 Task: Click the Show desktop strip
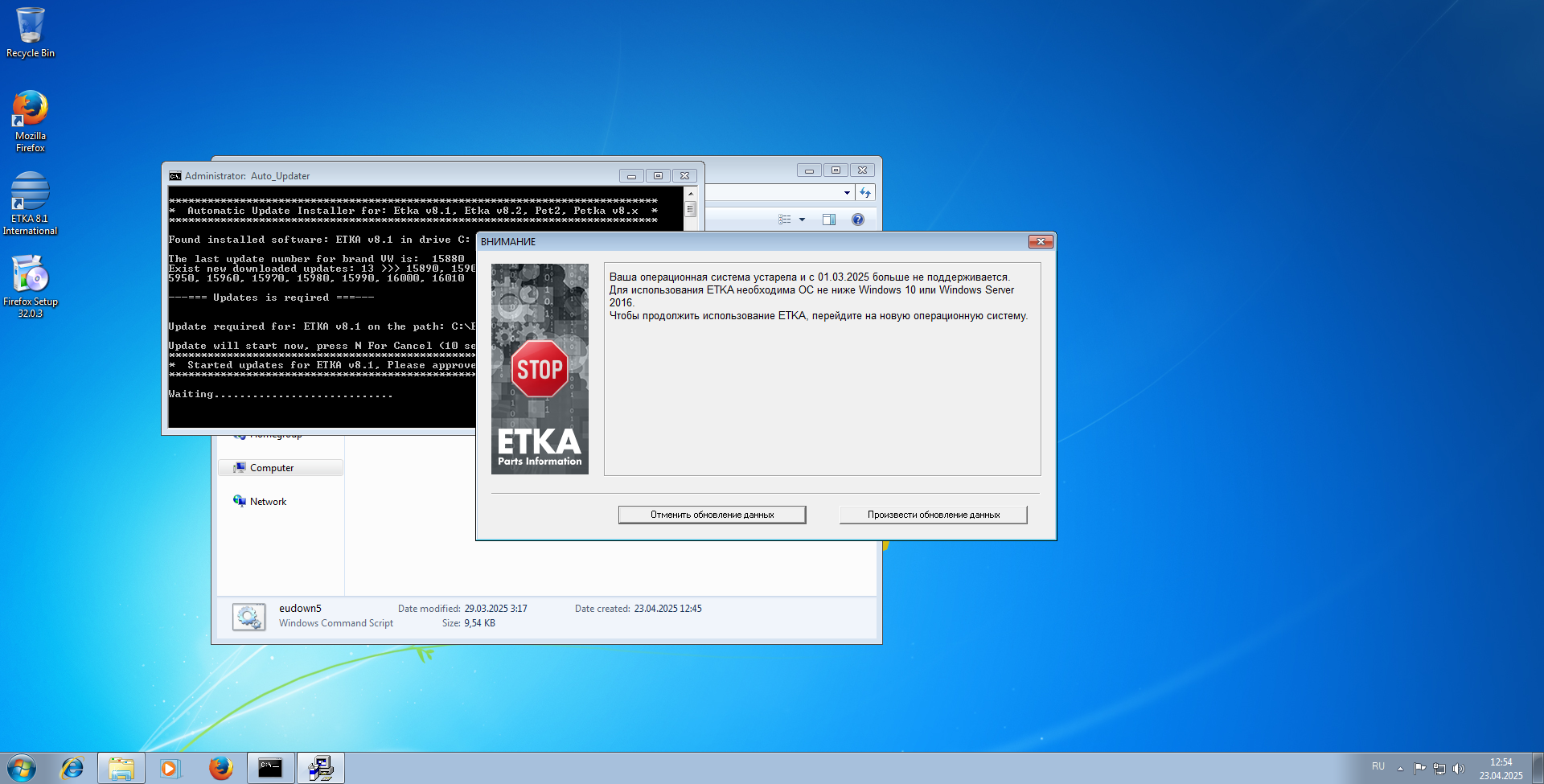[x=1538, y=768]
